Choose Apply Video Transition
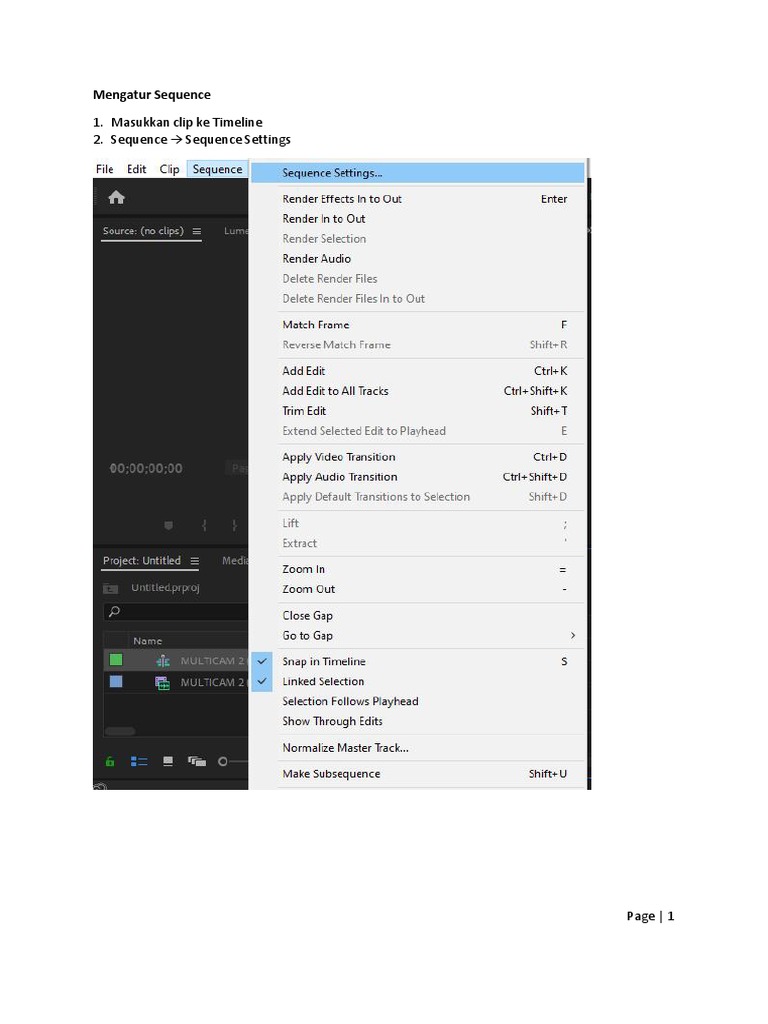This screenshot has height=1024, width=768. pos(418,457)
